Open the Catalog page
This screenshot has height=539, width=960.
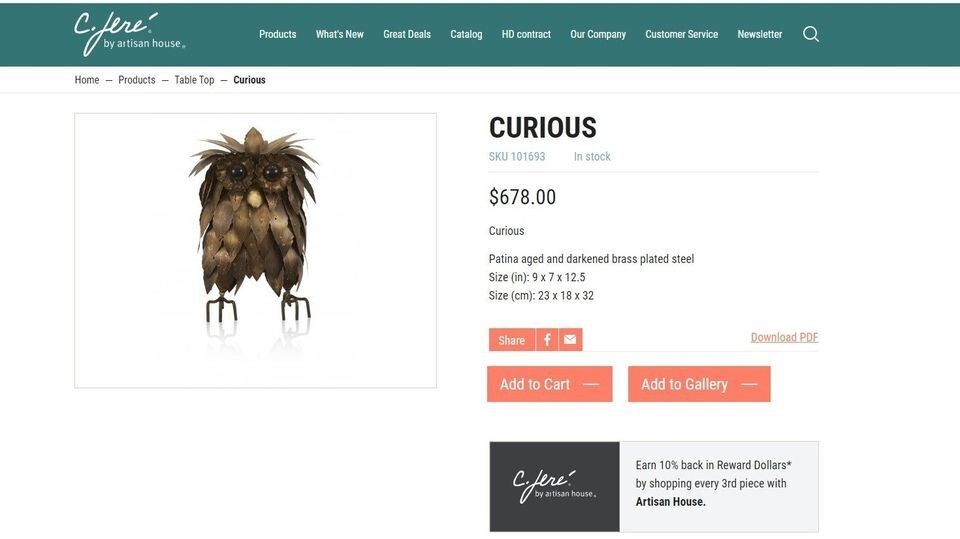467,34
